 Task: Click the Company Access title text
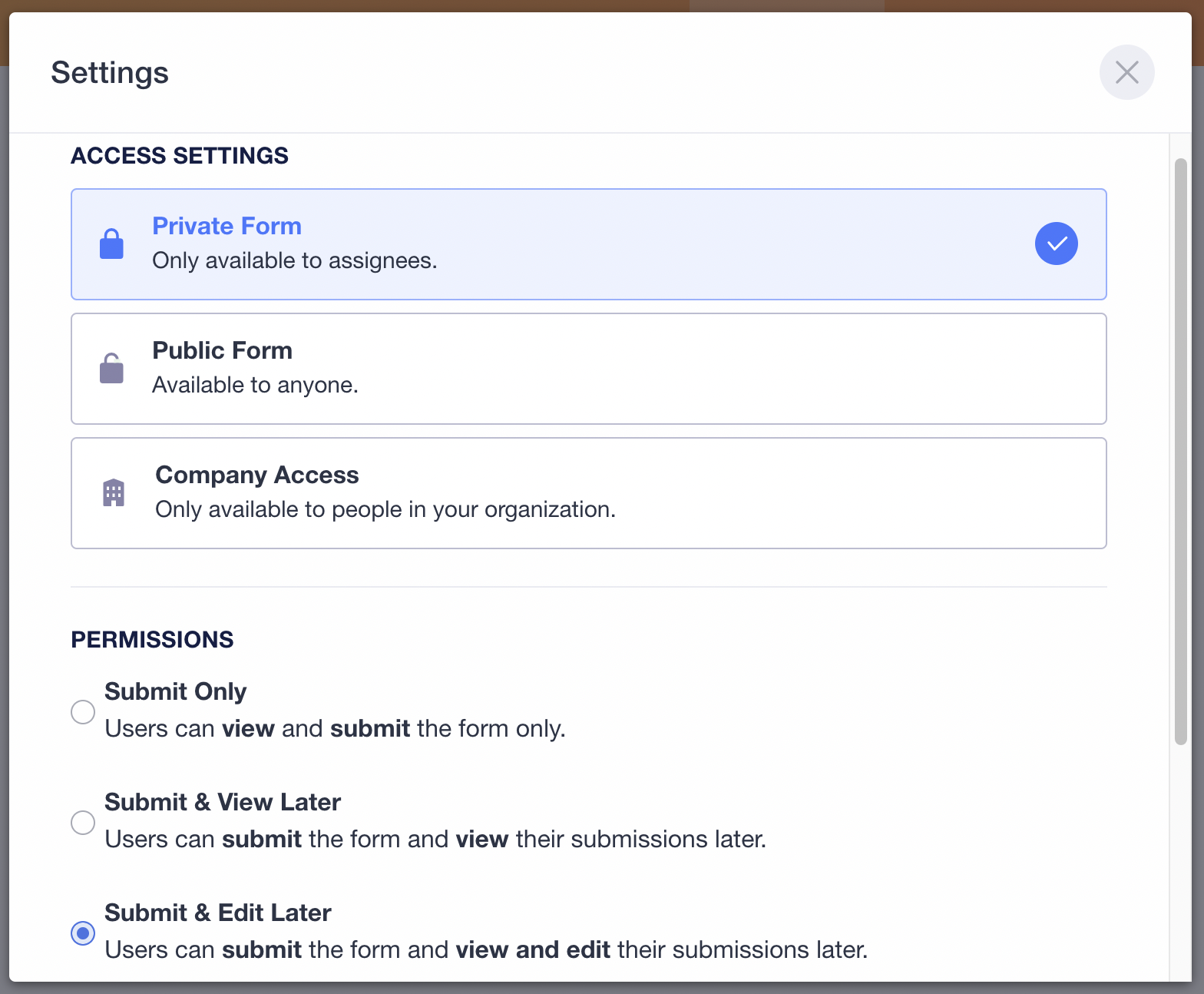tap(256, 475)
